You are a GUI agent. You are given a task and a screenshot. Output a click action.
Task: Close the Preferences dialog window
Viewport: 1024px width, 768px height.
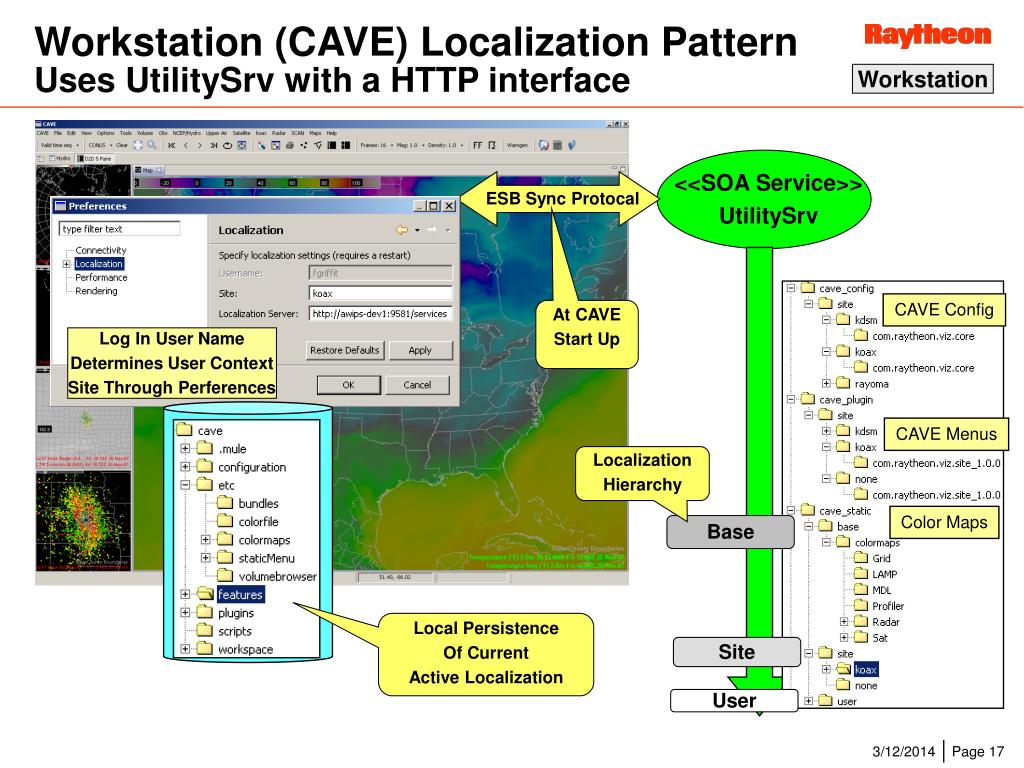(449, 206)
